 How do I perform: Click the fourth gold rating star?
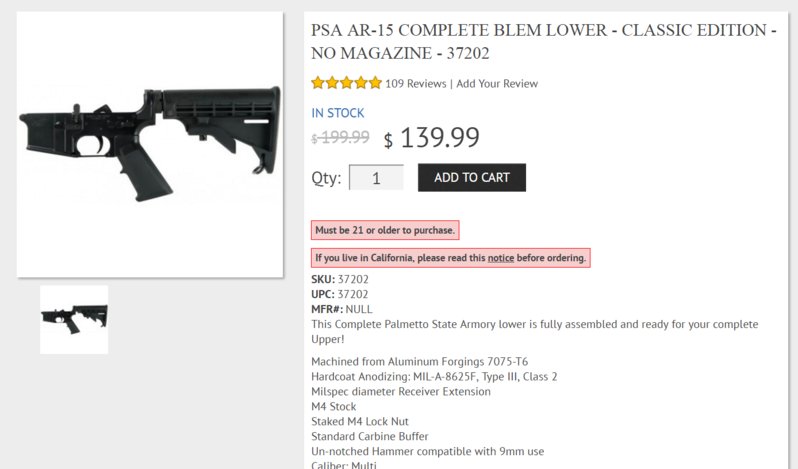point(361,82)
